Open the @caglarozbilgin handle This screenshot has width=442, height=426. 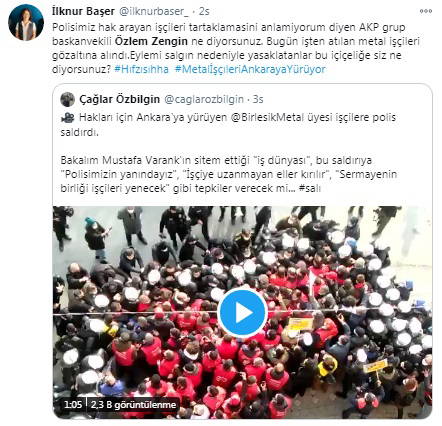204,99
